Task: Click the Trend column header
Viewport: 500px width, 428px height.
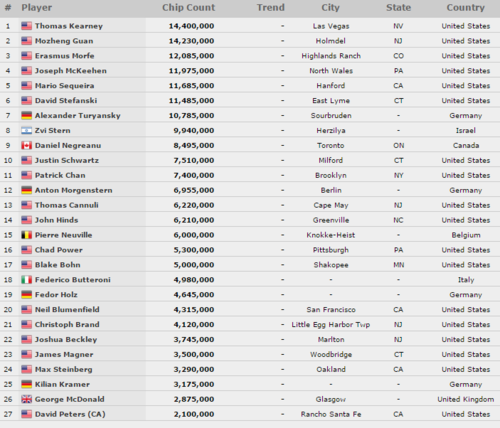Action: [271, 8]
